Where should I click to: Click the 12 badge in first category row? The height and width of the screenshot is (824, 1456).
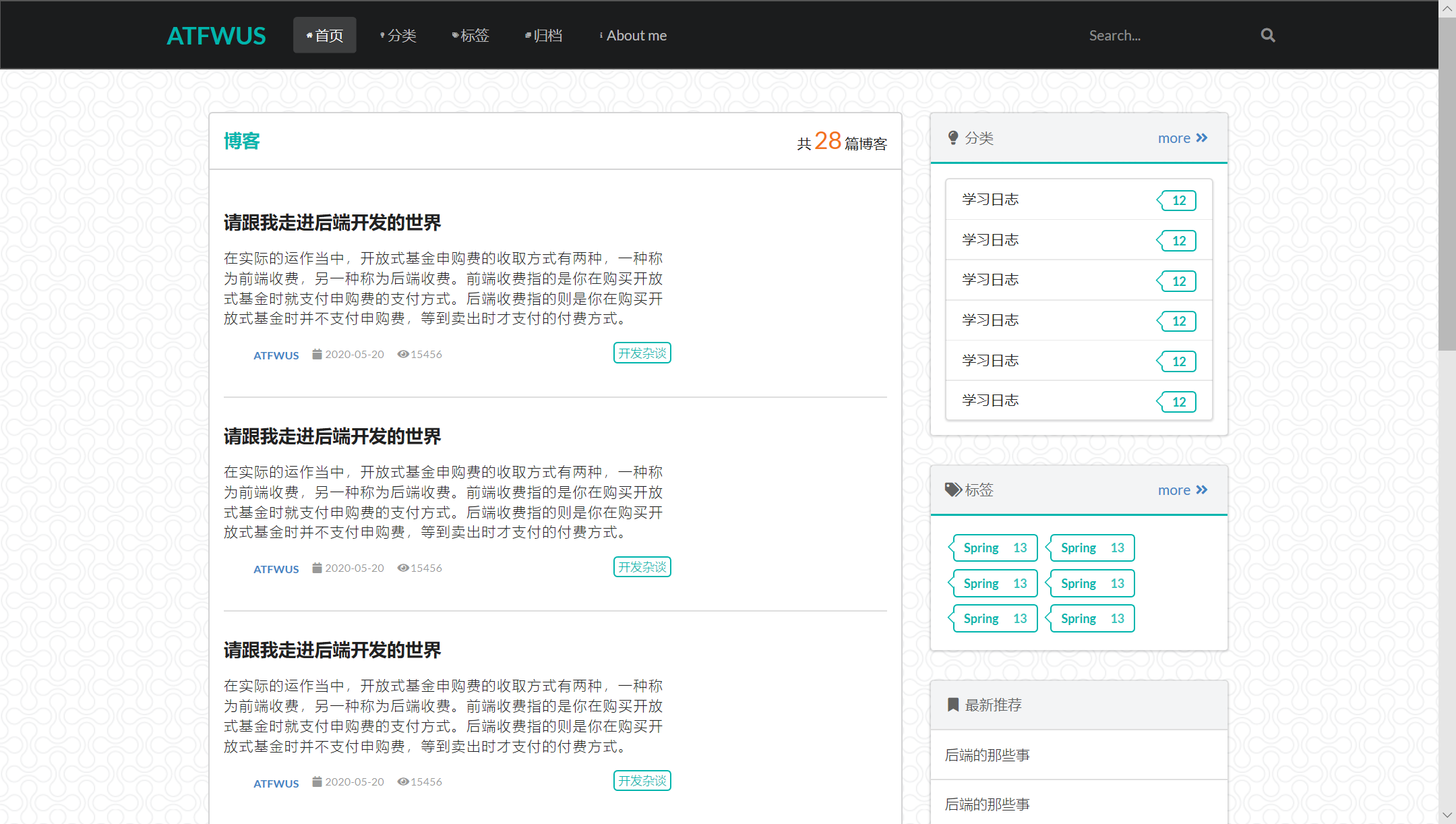(x=1177, y=200)
